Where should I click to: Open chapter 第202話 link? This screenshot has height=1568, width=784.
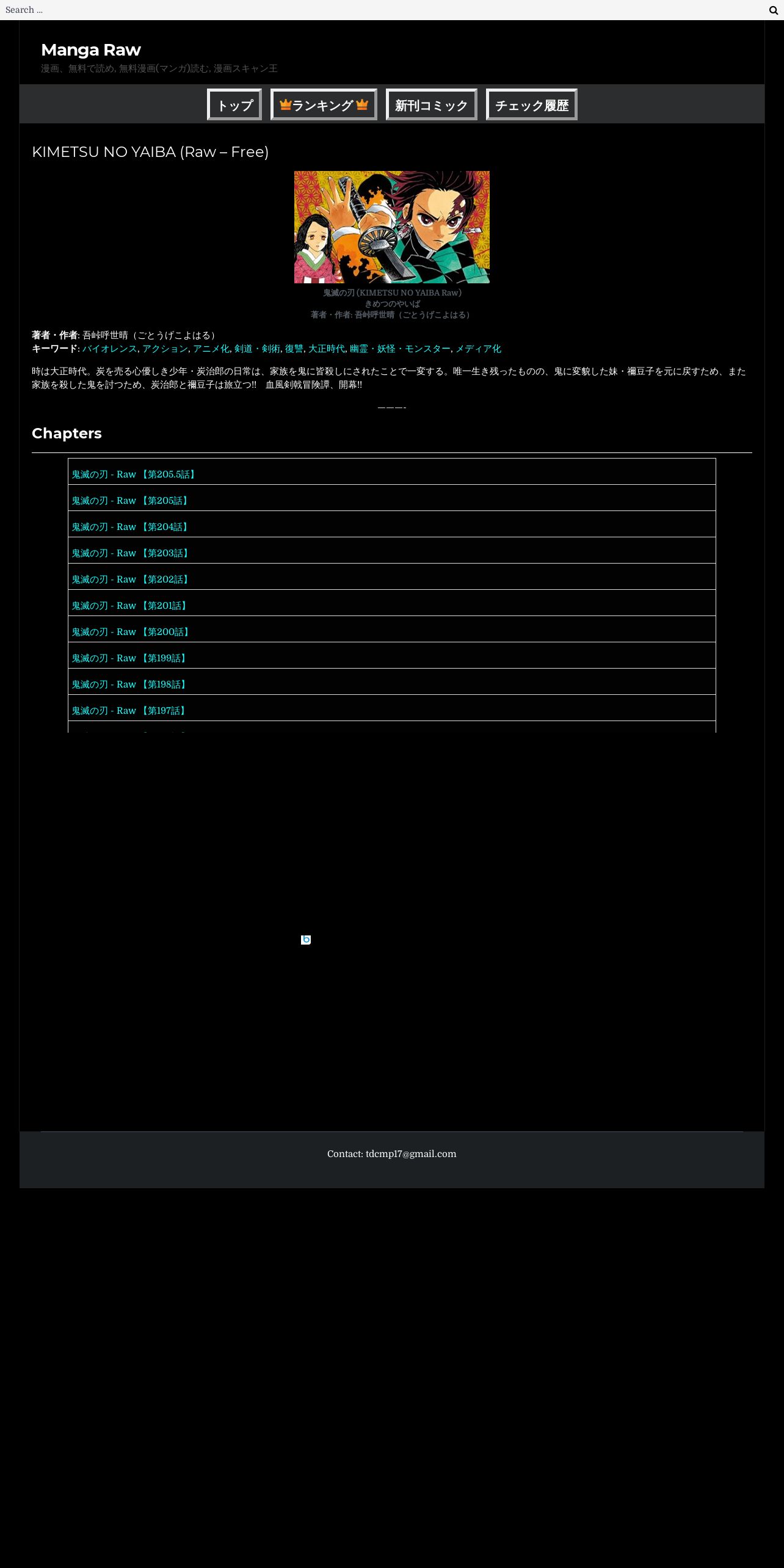131,579
